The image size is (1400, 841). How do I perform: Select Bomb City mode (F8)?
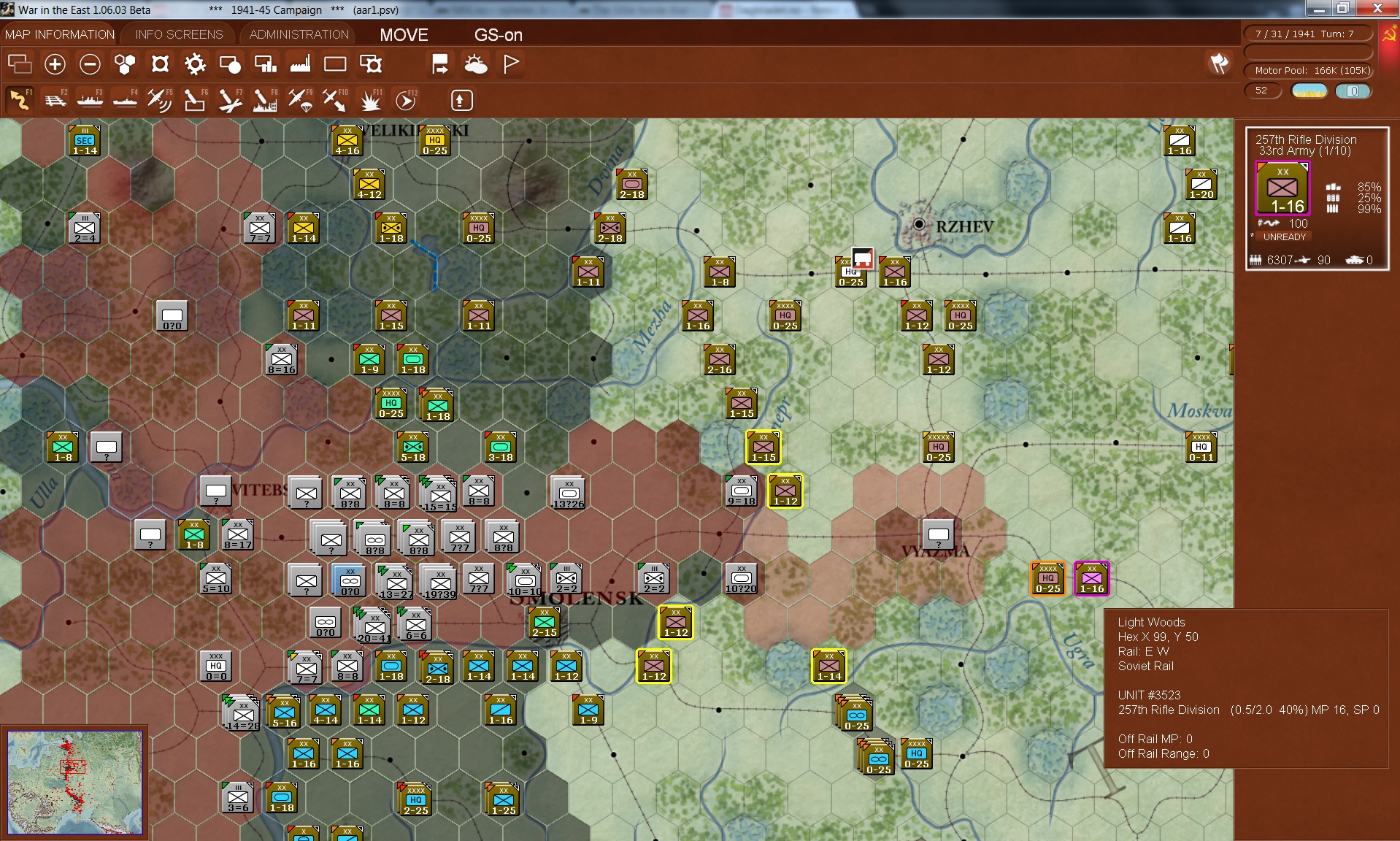click(265, 100)
